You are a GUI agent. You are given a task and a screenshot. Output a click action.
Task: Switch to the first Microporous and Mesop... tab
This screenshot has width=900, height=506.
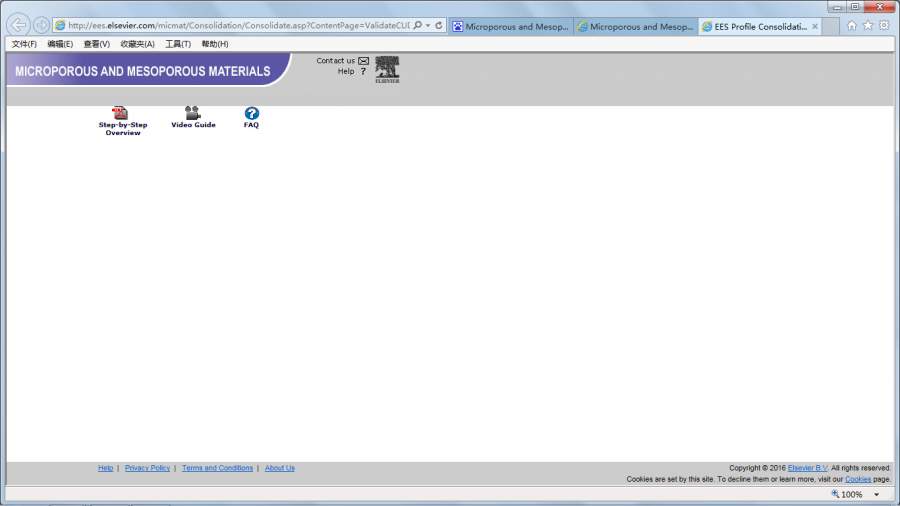[511, 26]
